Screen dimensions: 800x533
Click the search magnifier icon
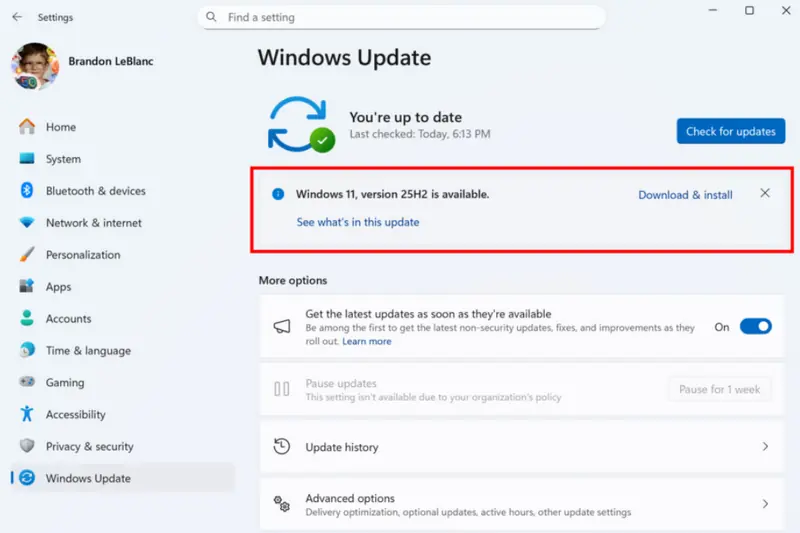pos(212,17)
